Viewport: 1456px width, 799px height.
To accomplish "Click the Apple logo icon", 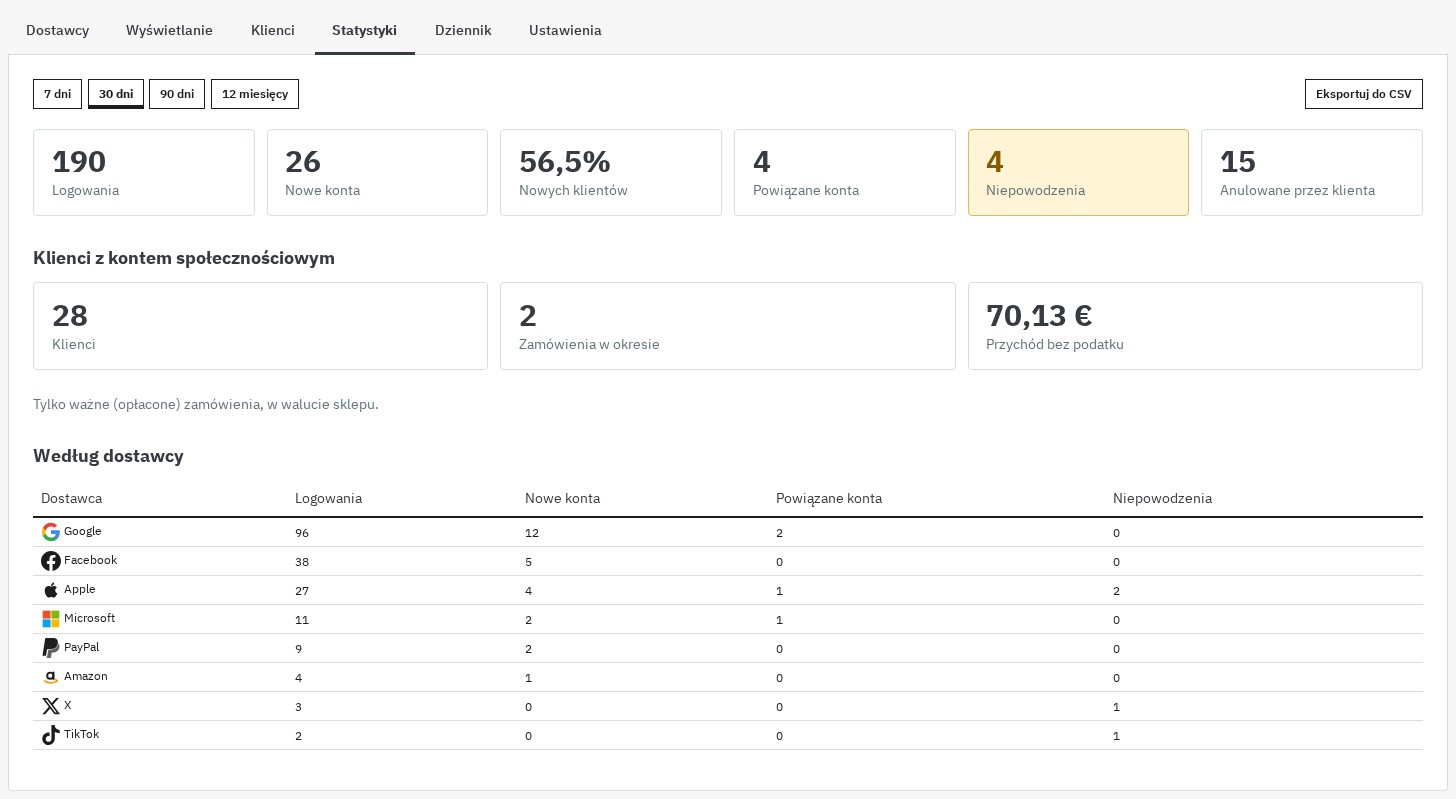I will click(51, 590).
